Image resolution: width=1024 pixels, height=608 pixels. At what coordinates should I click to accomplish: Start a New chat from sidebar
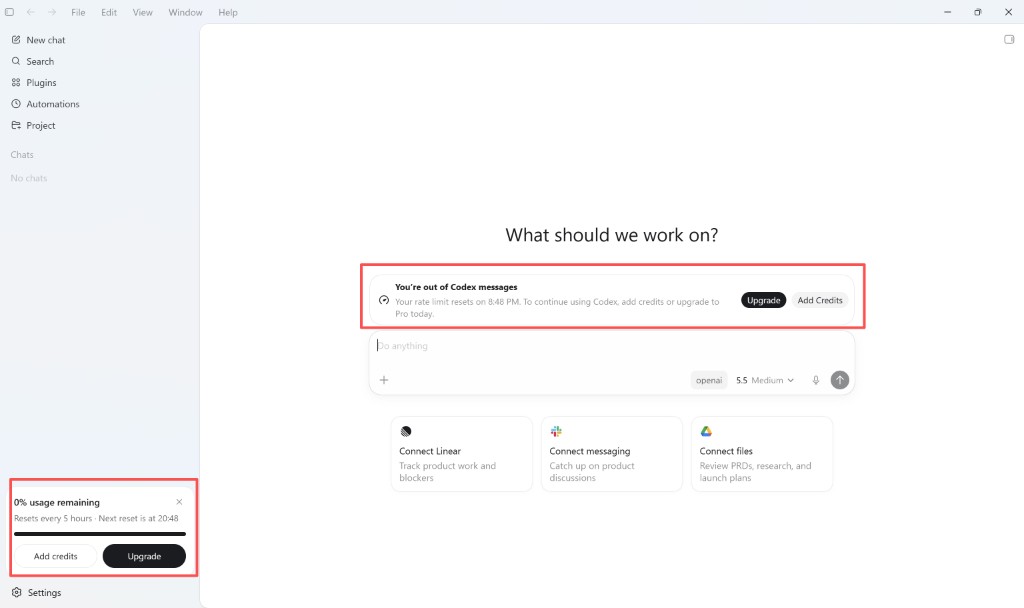point(39,40)
